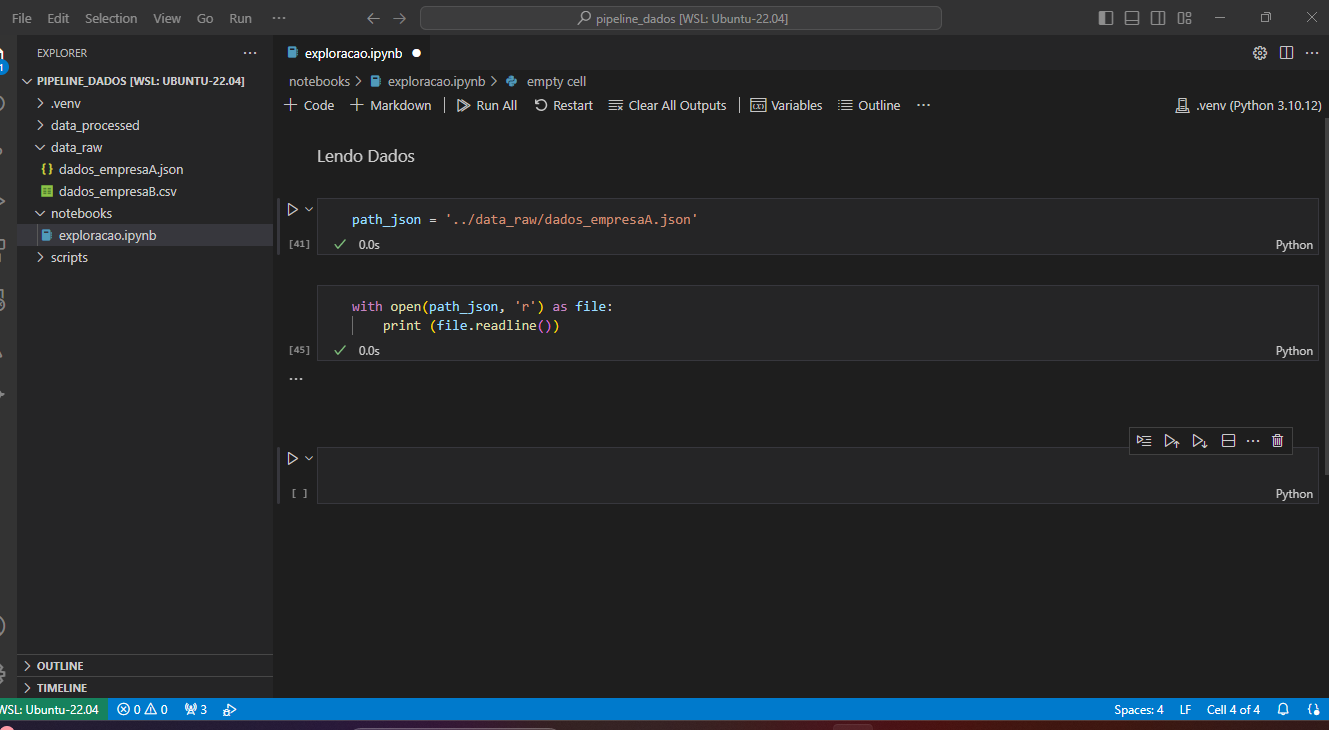Expand the OUTLINE section
The image size is (1329, 730).
click(145, 666)
